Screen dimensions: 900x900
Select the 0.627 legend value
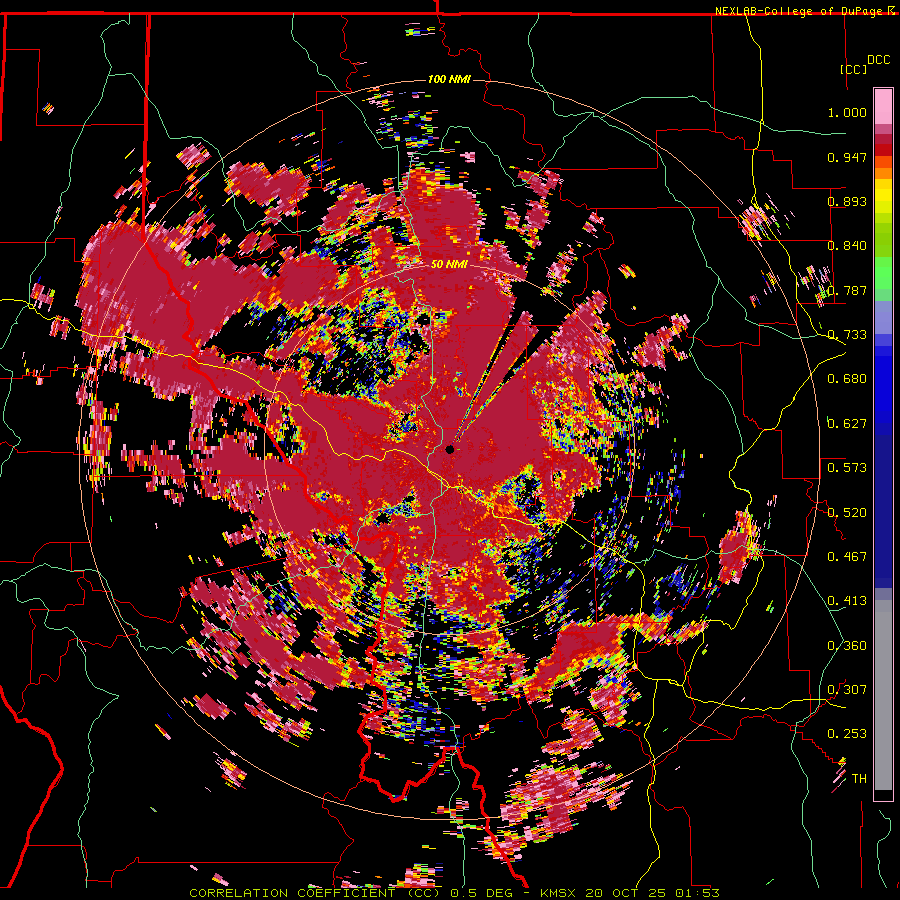click(847, 424)
